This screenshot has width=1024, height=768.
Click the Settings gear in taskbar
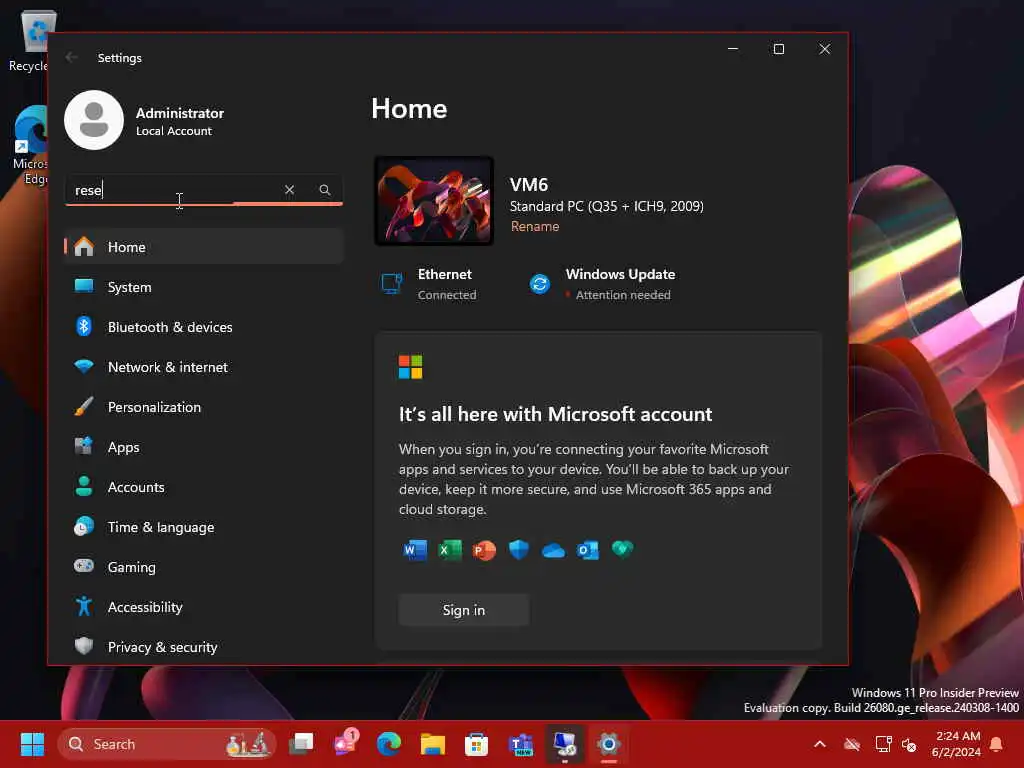click(x=609, y=744)
